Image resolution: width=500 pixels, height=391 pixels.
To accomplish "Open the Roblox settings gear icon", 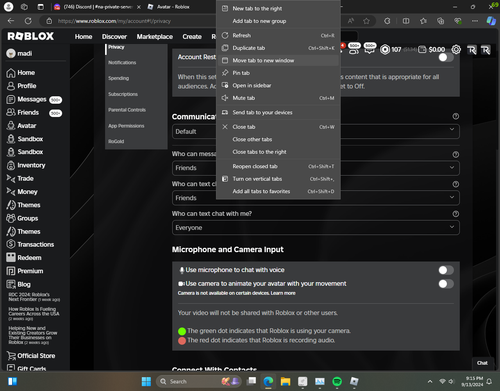I will click(x=456, y=50).
